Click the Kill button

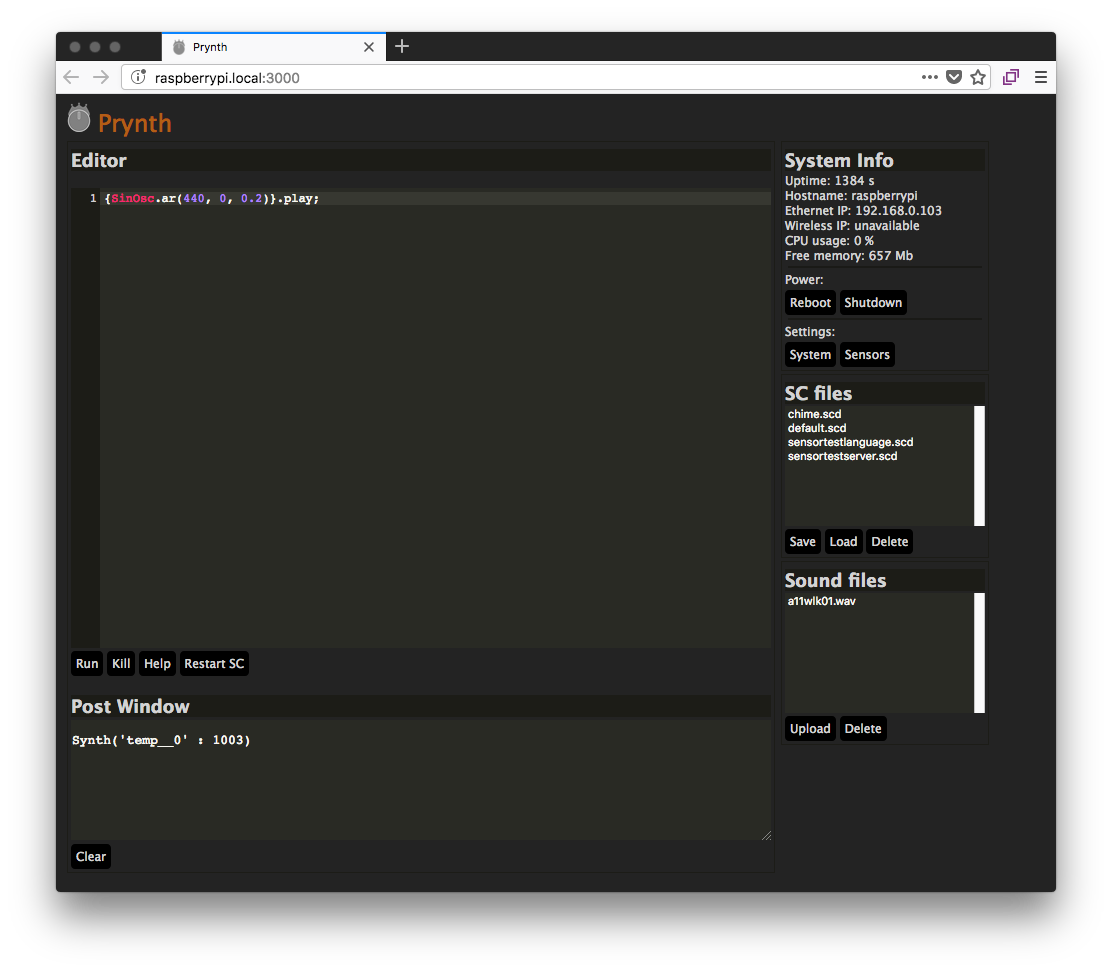pyautogui.click(x=121, y=664)
